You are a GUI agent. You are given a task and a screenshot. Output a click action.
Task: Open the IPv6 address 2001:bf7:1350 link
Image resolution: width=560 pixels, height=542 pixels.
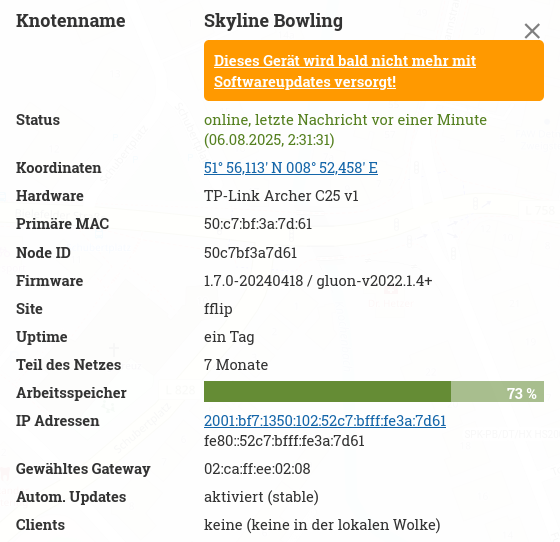coord(325,421)
